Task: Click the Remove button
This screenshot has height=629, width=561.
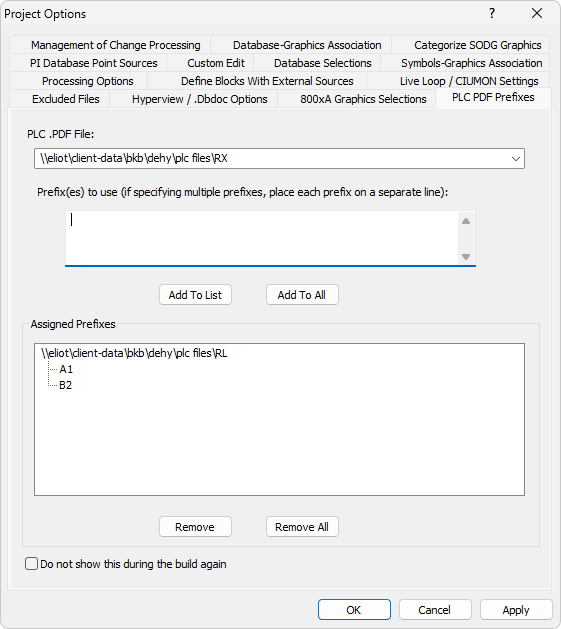Action: click(195, 527)
